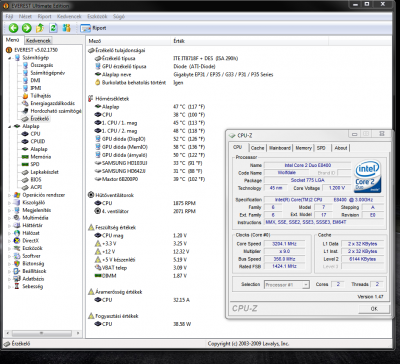Click the Up level arrow toolbar icon
The width and height of the screenshot is (400, 364).
[x=40, y=28]
